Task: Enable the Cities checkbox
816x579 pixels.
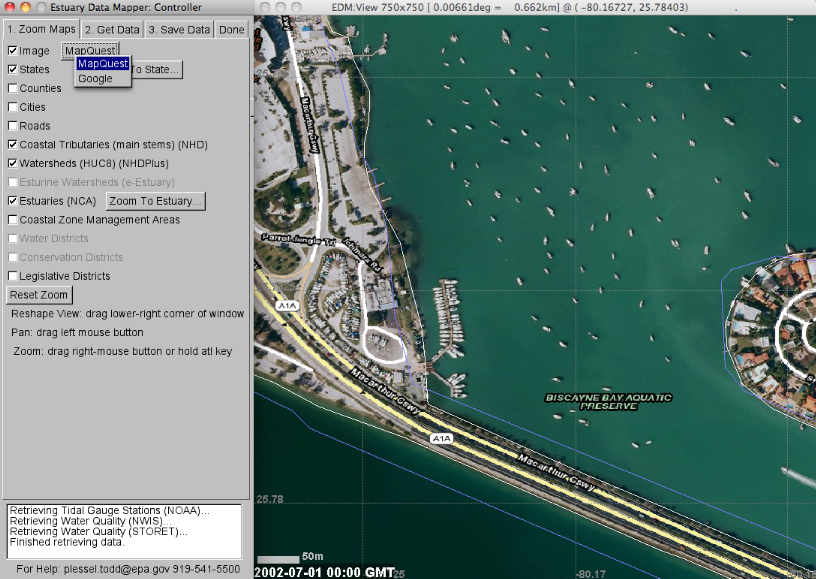Action: pos(10,107)
